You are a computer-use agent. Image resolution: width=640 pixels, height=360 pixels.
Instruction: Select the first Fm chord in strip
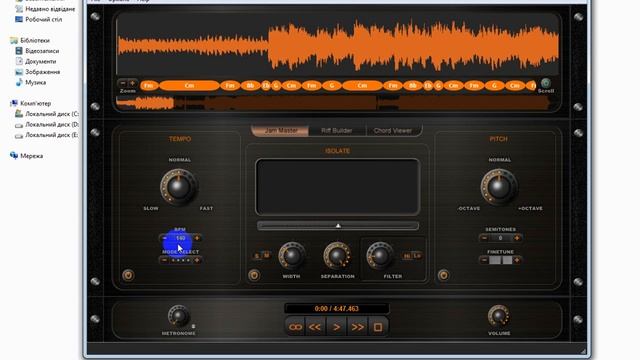click(x=149, y=86)
